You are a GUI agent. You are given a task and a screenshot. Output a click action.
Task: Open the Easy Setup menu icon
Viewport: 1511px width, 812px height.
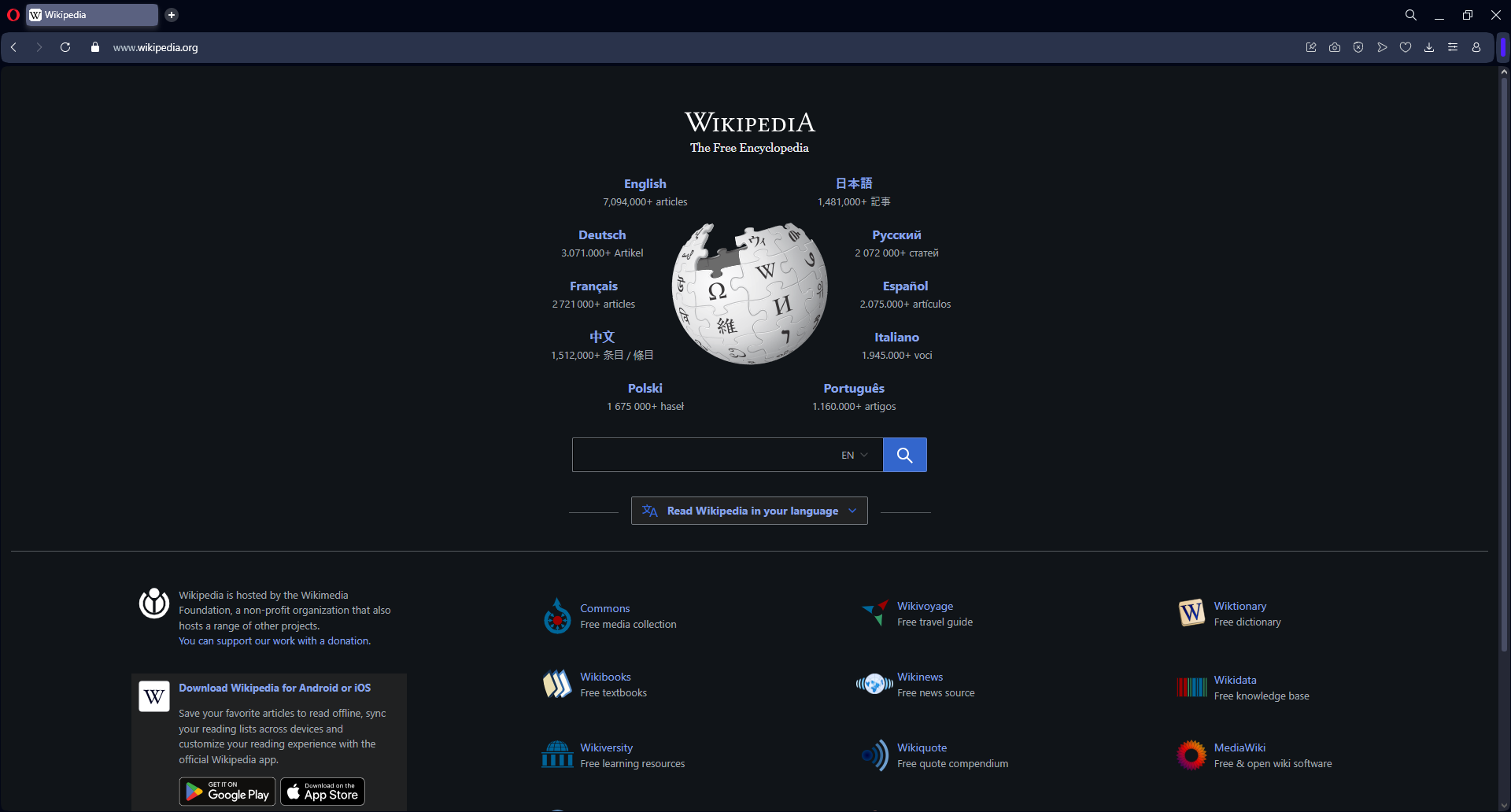click(x=1453, y=47)
